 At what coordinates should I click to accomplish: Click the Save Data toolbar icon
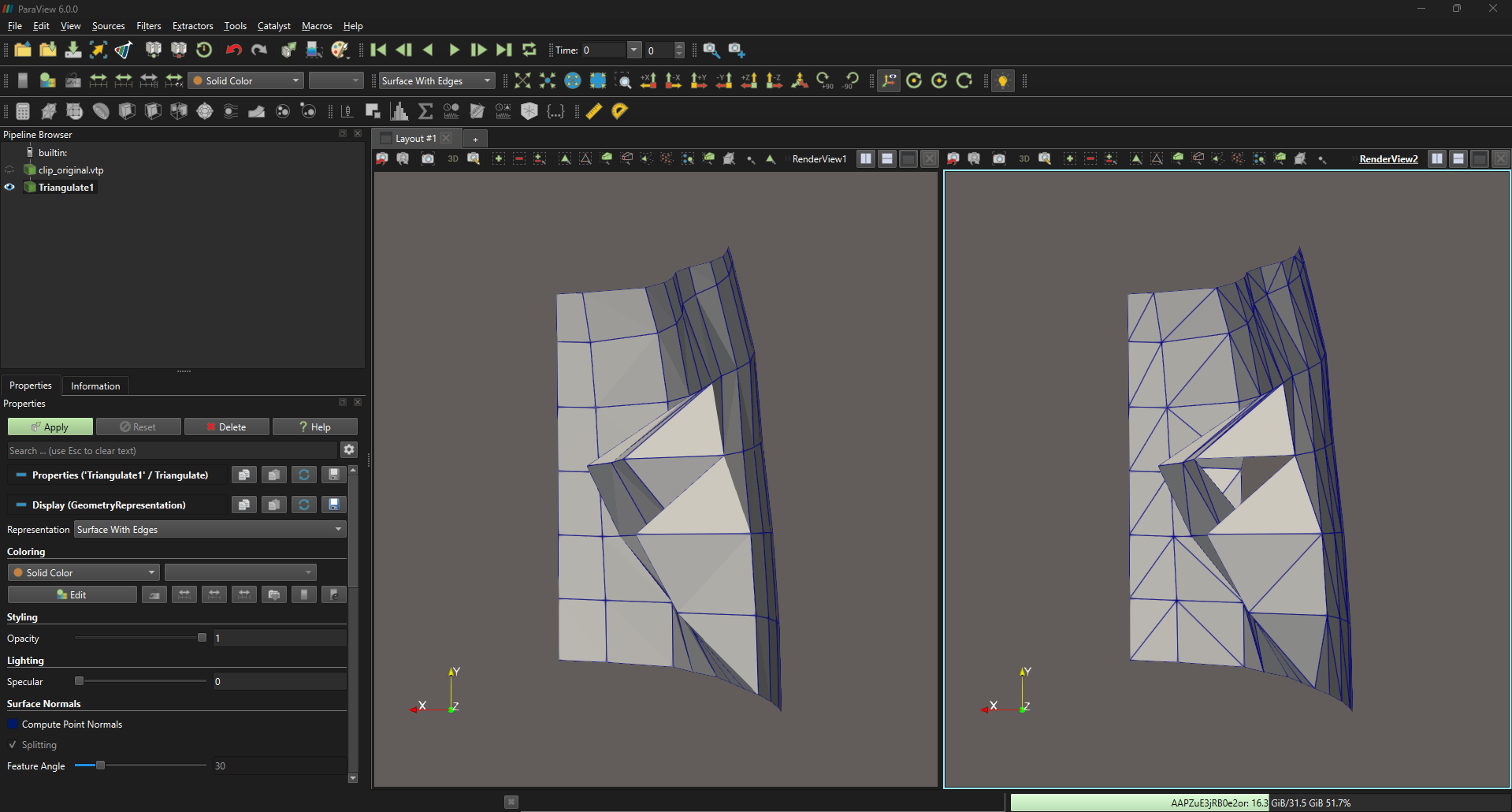[73, 50]
